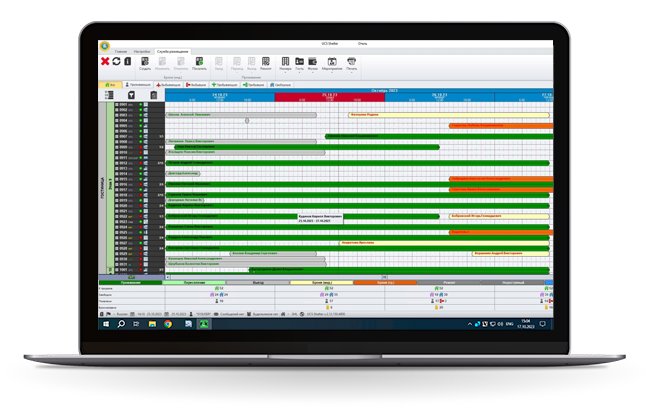Expand room 0918 in the room tree
The height and width of the screenshot is (412, 650).
117,195
